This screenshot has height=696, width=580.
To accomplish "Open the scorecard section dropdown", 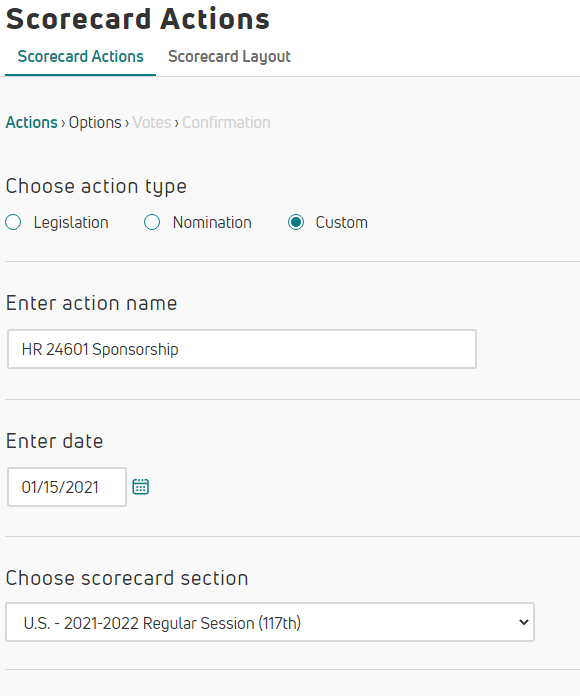I will (270, 622).
